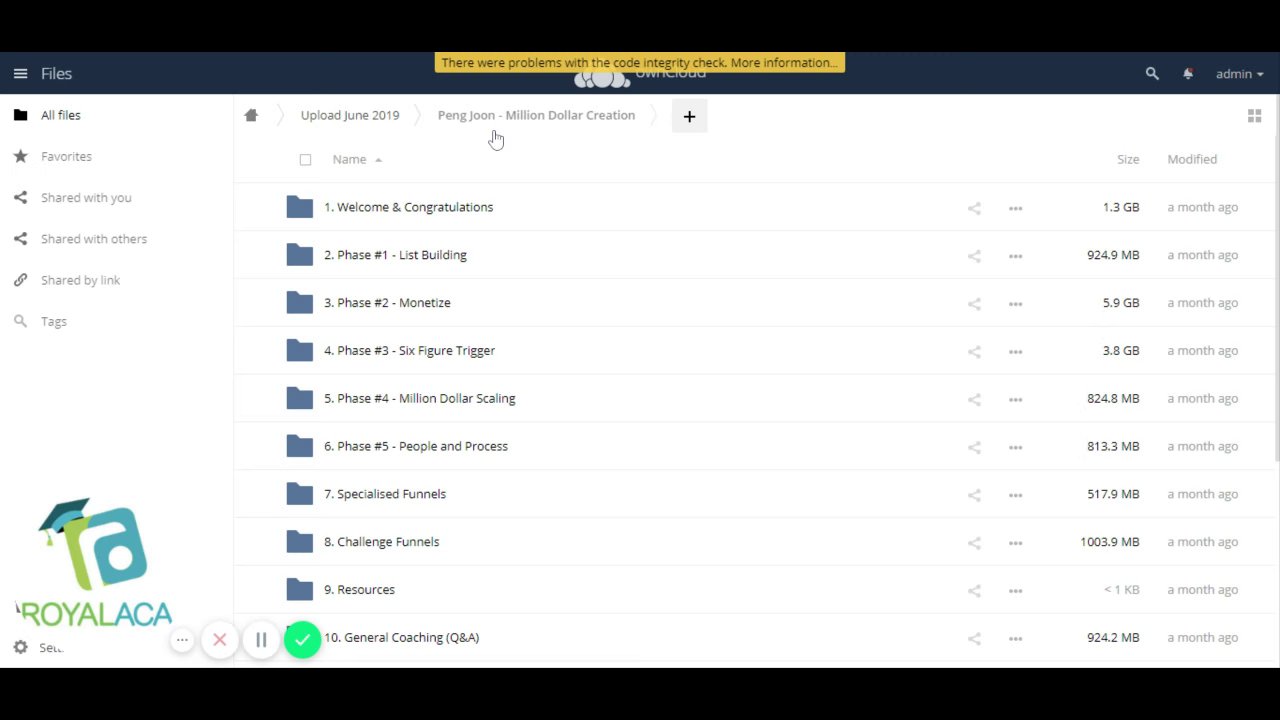Open more actions for Phase #2 - Monetize

(1015, 304)
